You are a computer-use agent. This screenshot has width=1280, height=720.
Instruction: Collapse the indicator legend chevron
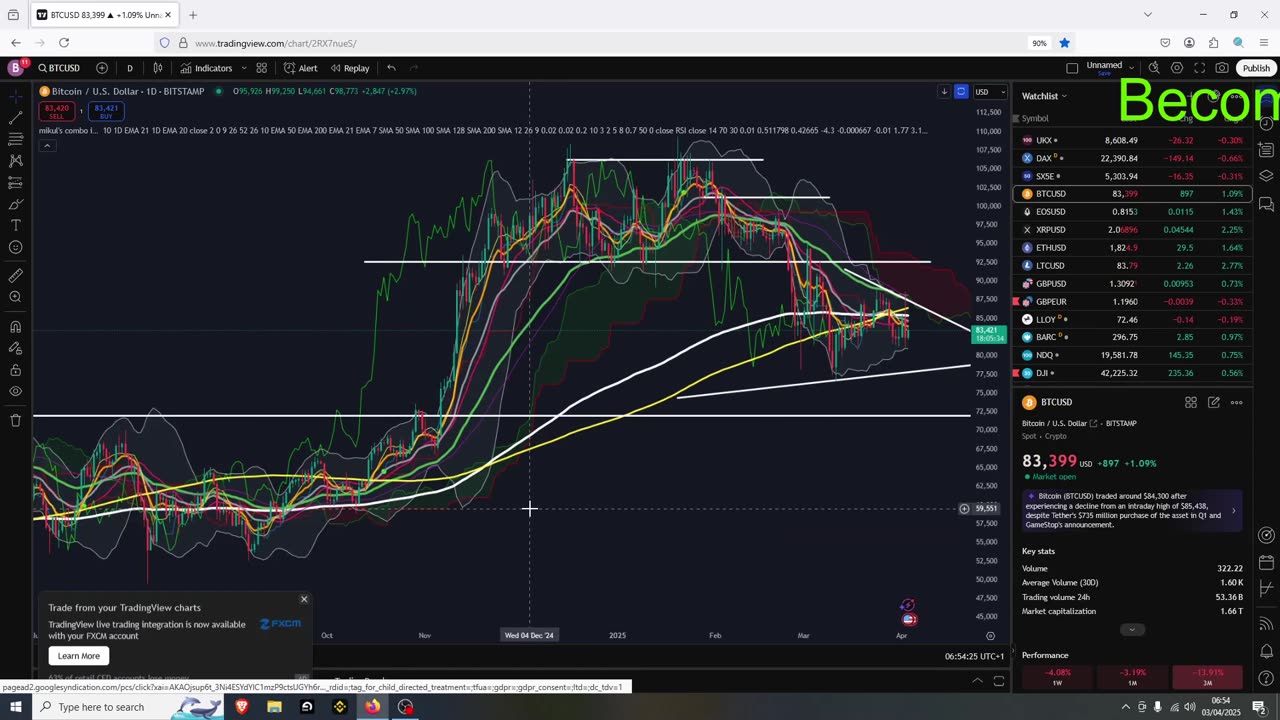[x=46, y=146]
